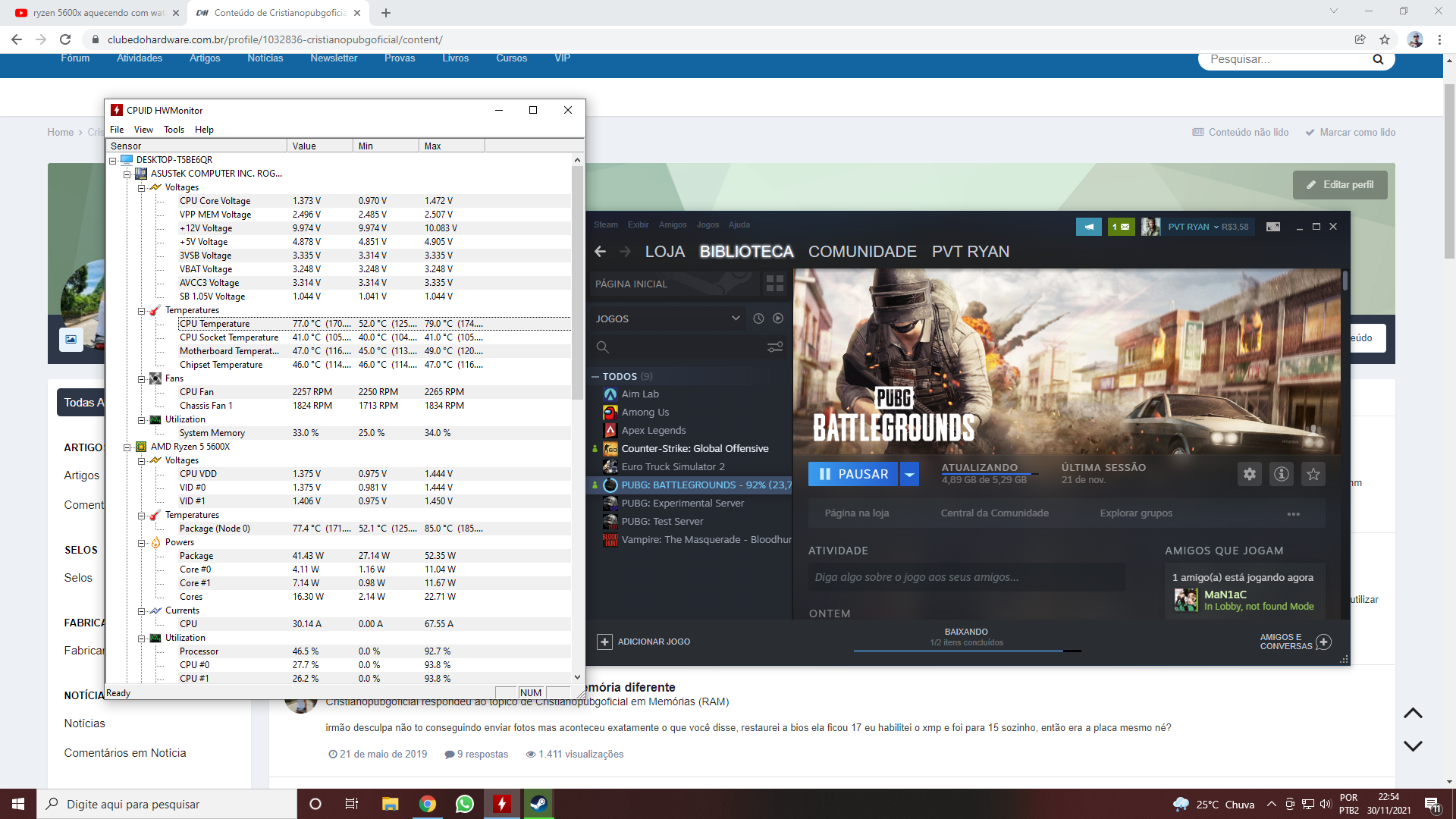Switch to Steam LOJA tab
This screenshot has width=1456, height=819.
tap(665, 252)
